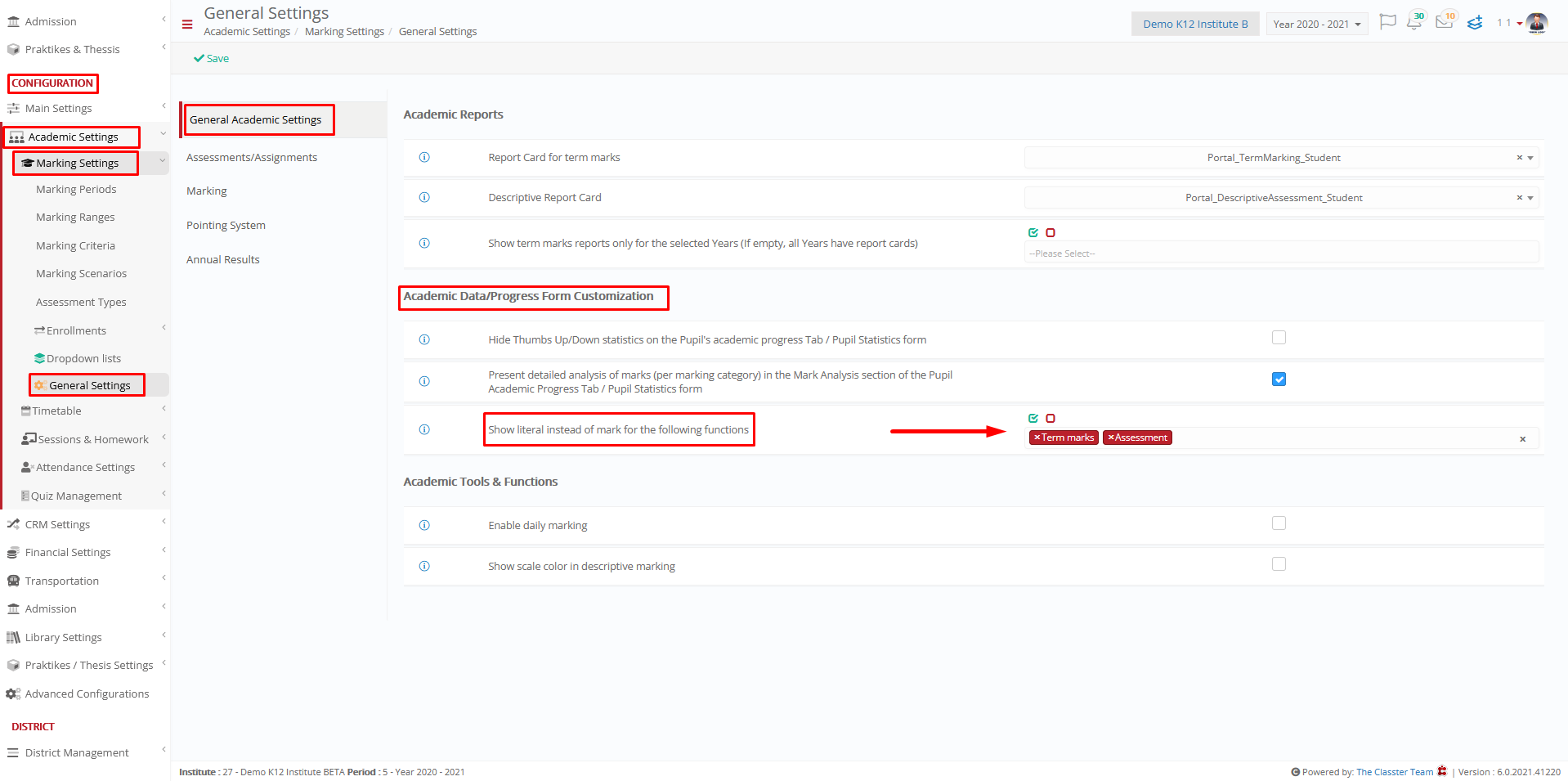Tick Show scale color in descriptive marking
Screen dimensions: 1568x781
pyautogui.click(x=1279, y=564)
